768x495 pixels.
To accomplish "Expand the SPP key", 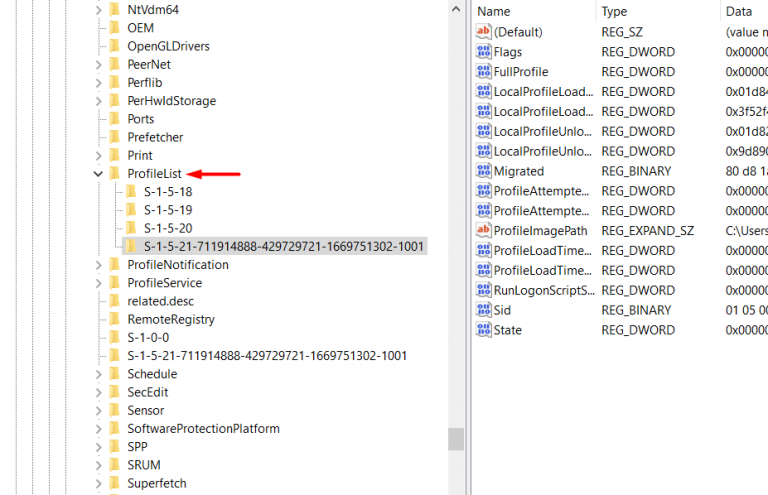I will pyautogui.click(x=98, y=447).
